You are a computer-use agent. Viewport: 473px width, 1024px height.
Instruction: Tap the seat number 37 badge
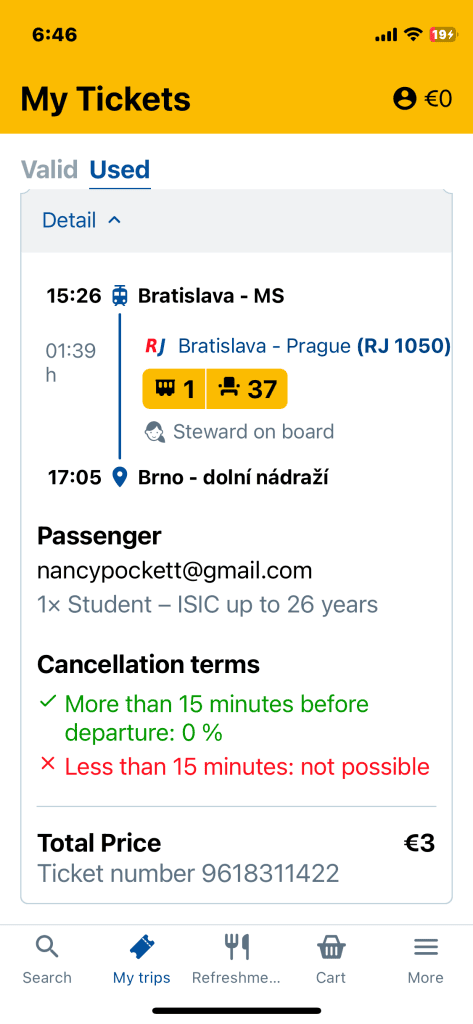coord(247,389)
